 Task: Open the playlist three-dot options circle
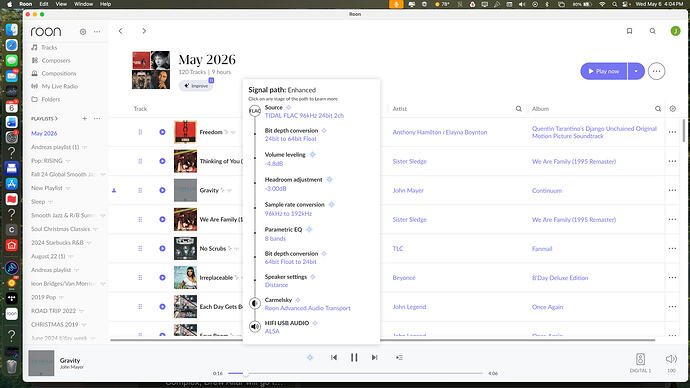pos(656,71)
